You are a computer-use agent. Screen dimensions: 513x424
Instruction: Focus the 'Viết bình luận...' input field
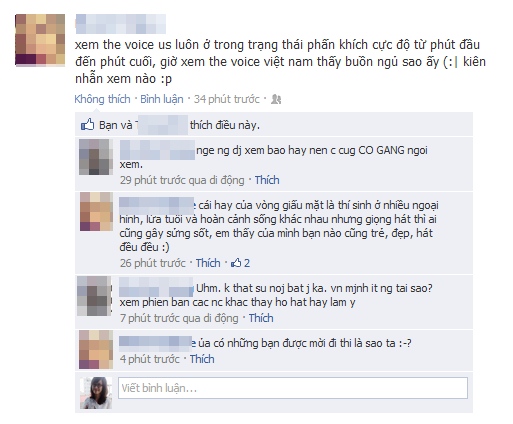(293, 388)
